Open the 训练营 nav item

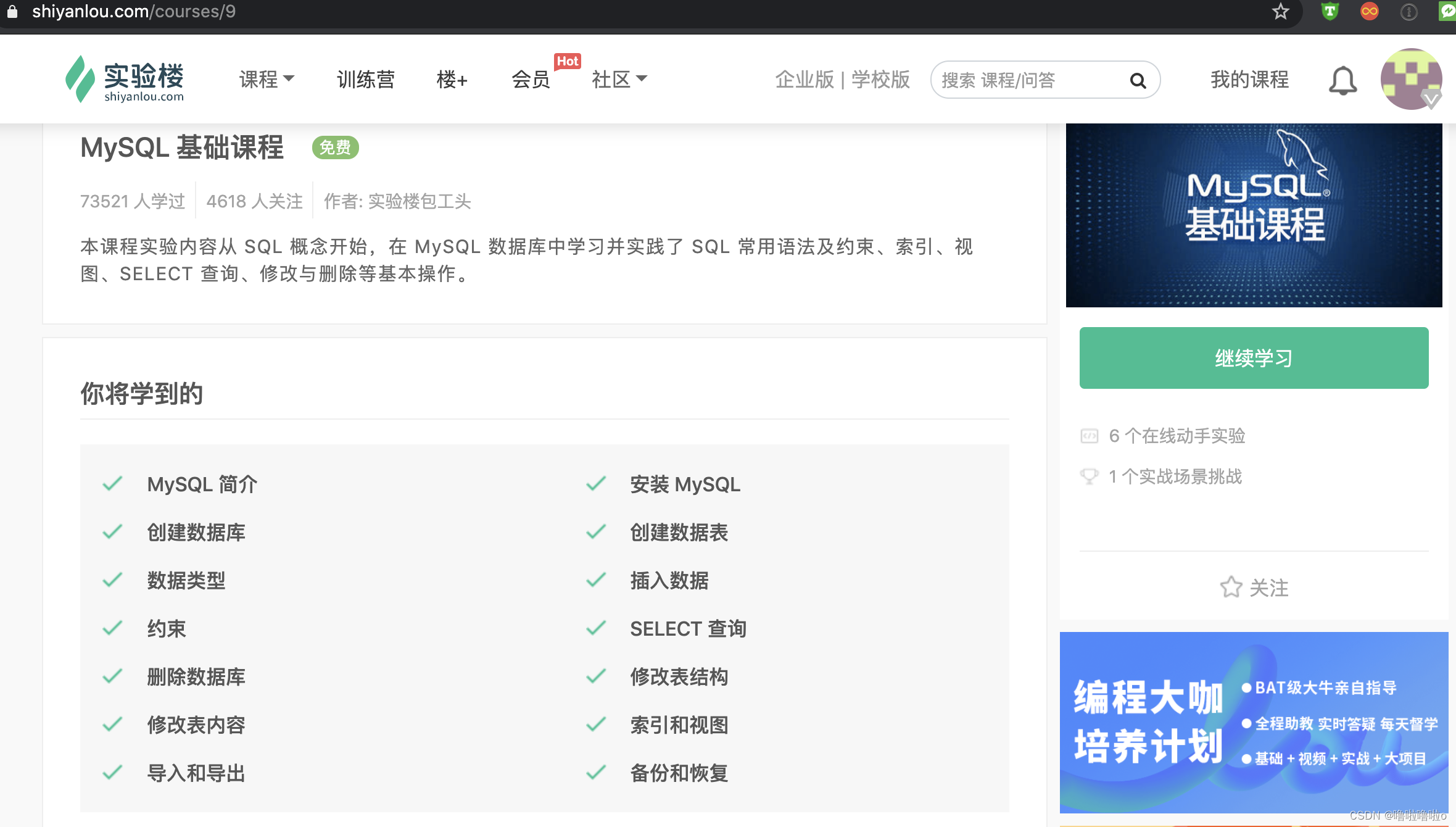pyautogui.click(x=365, y=80)
